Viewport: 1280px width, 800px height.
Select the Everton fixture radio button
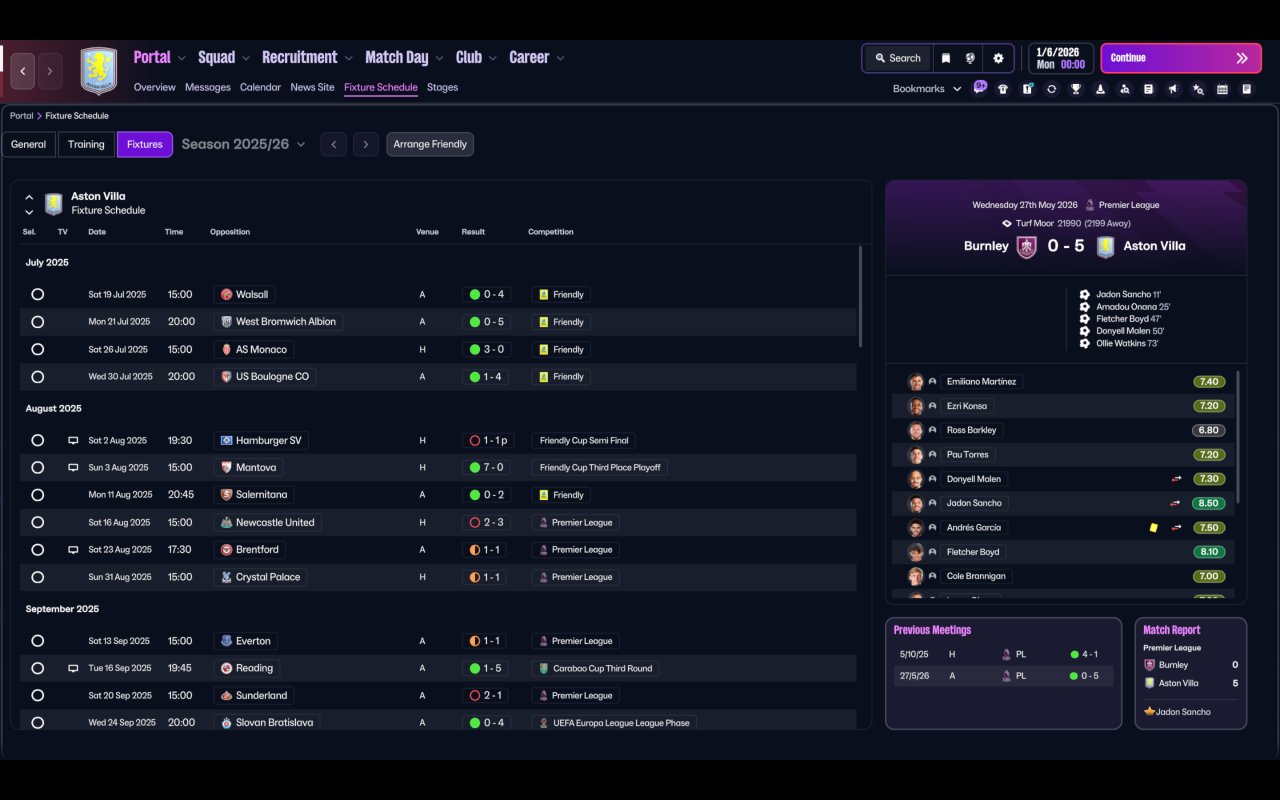38,641
